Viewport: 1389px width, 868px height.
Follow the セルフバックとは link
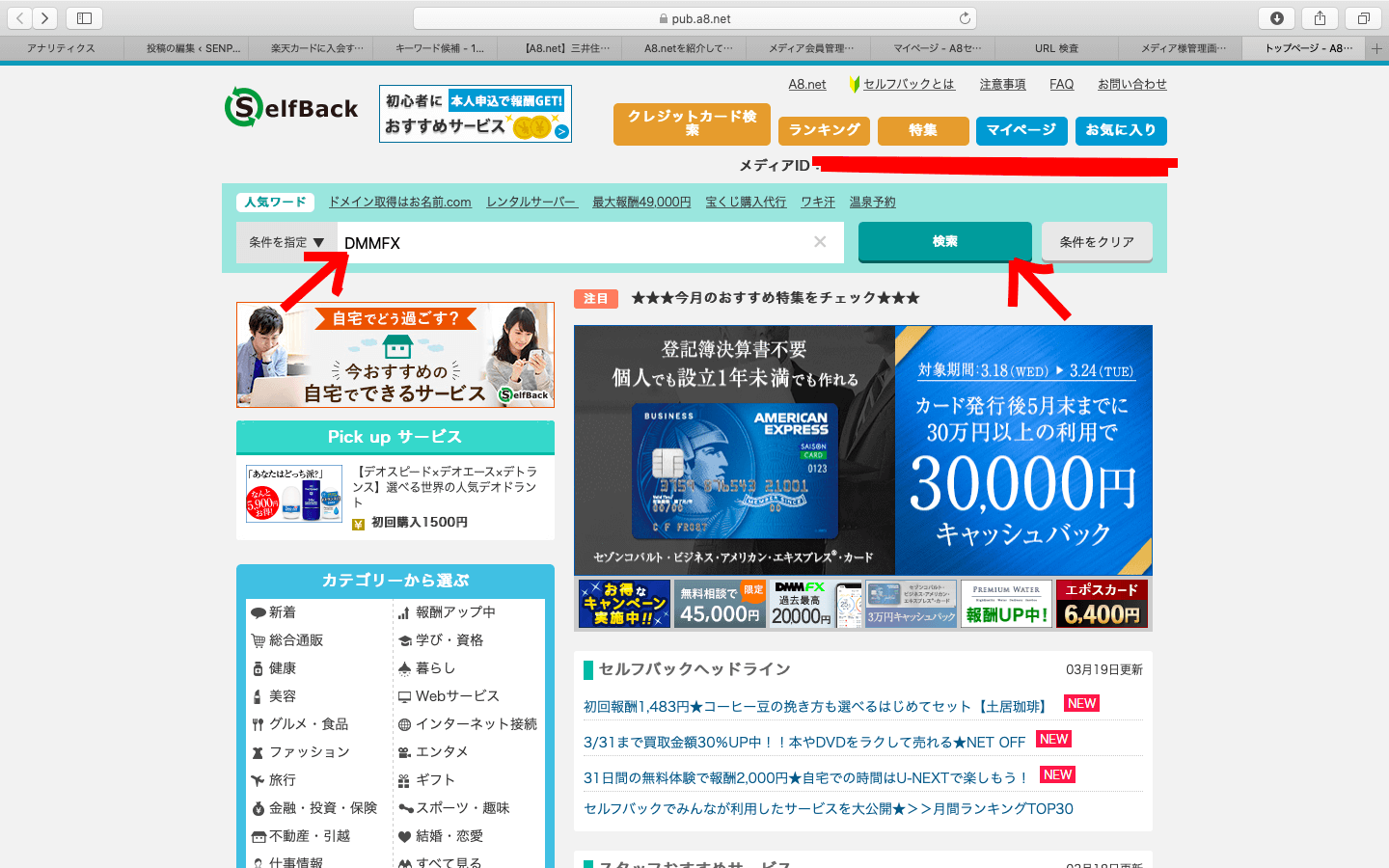coord(908,84)
